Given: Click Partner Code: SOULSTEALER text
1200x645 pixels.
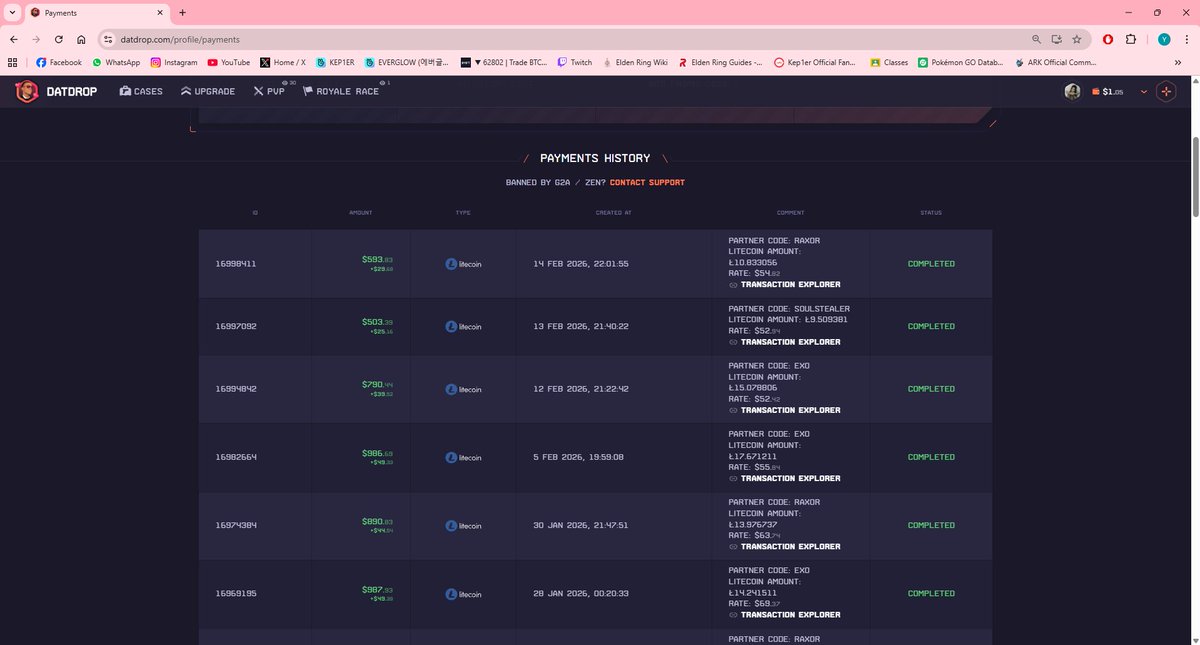Looking at the screenshot, I should click(x=789, y=309).
